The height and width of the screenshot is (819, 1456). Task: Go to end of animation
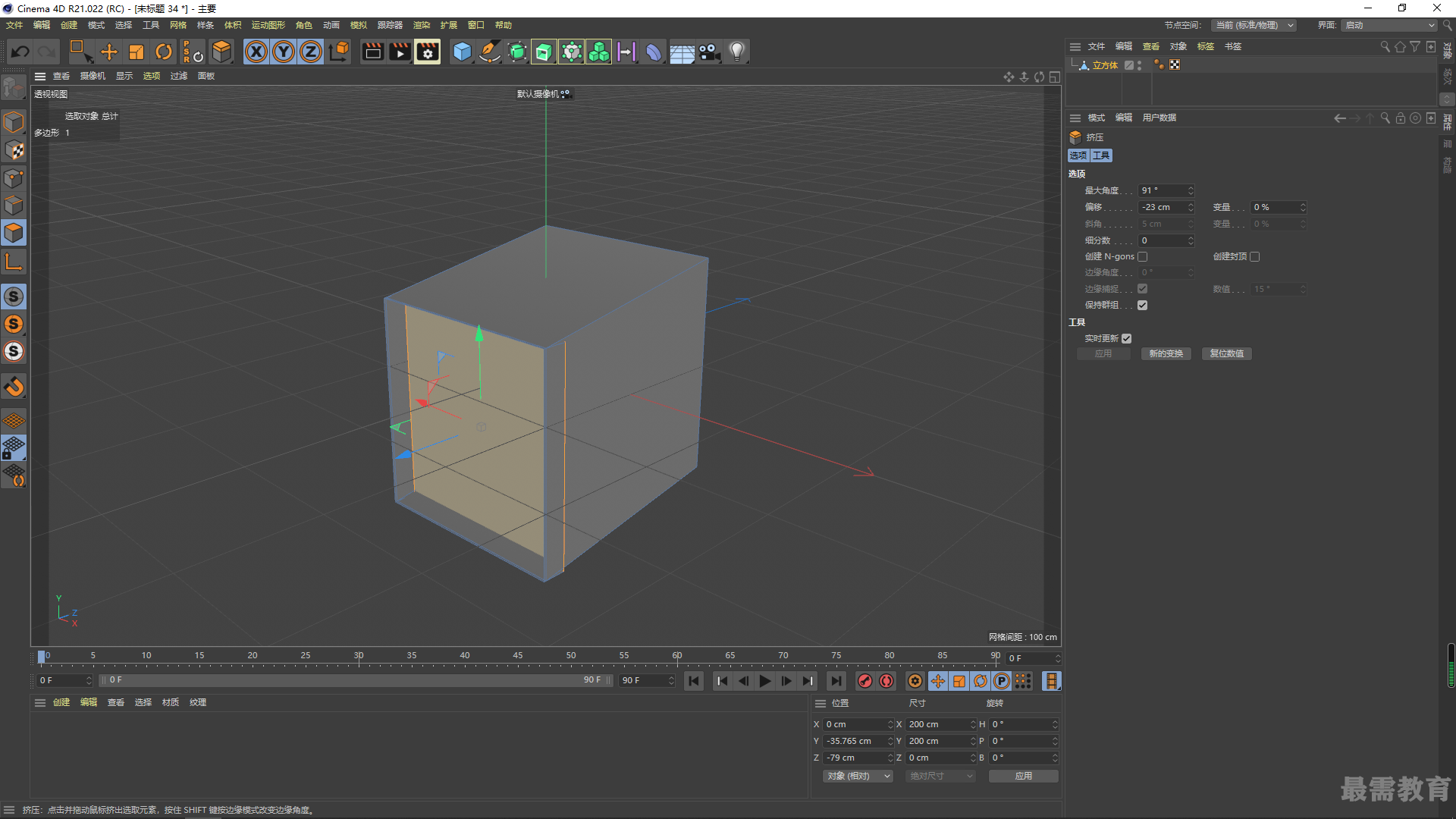836,681
